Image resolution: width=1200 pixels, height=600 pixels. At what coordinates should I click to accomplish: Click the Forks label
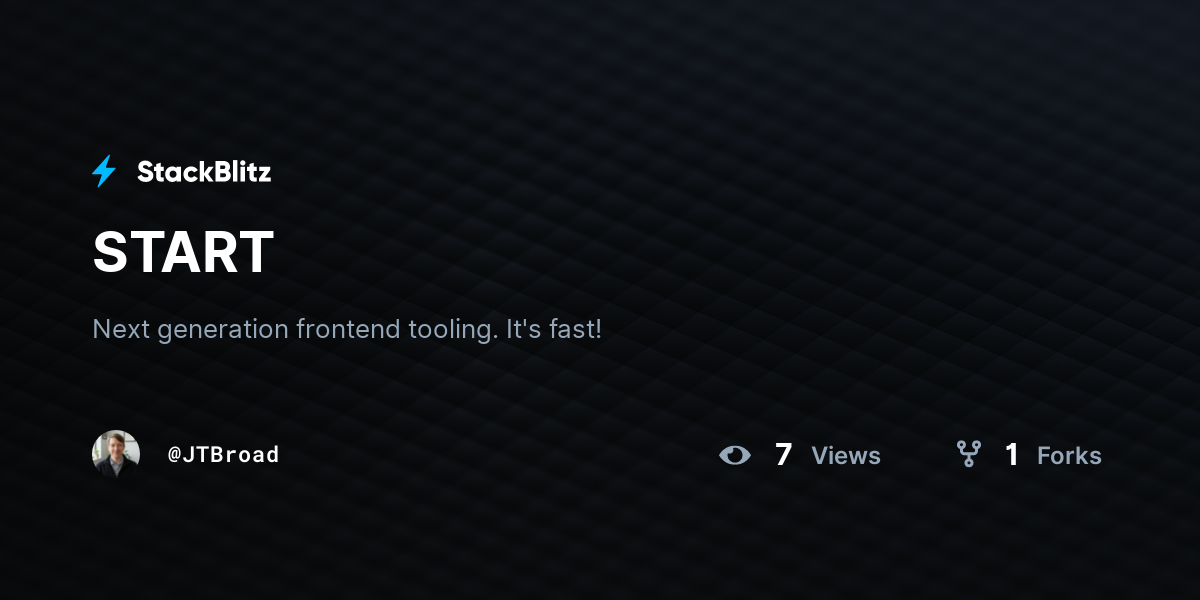(1069, 456)
